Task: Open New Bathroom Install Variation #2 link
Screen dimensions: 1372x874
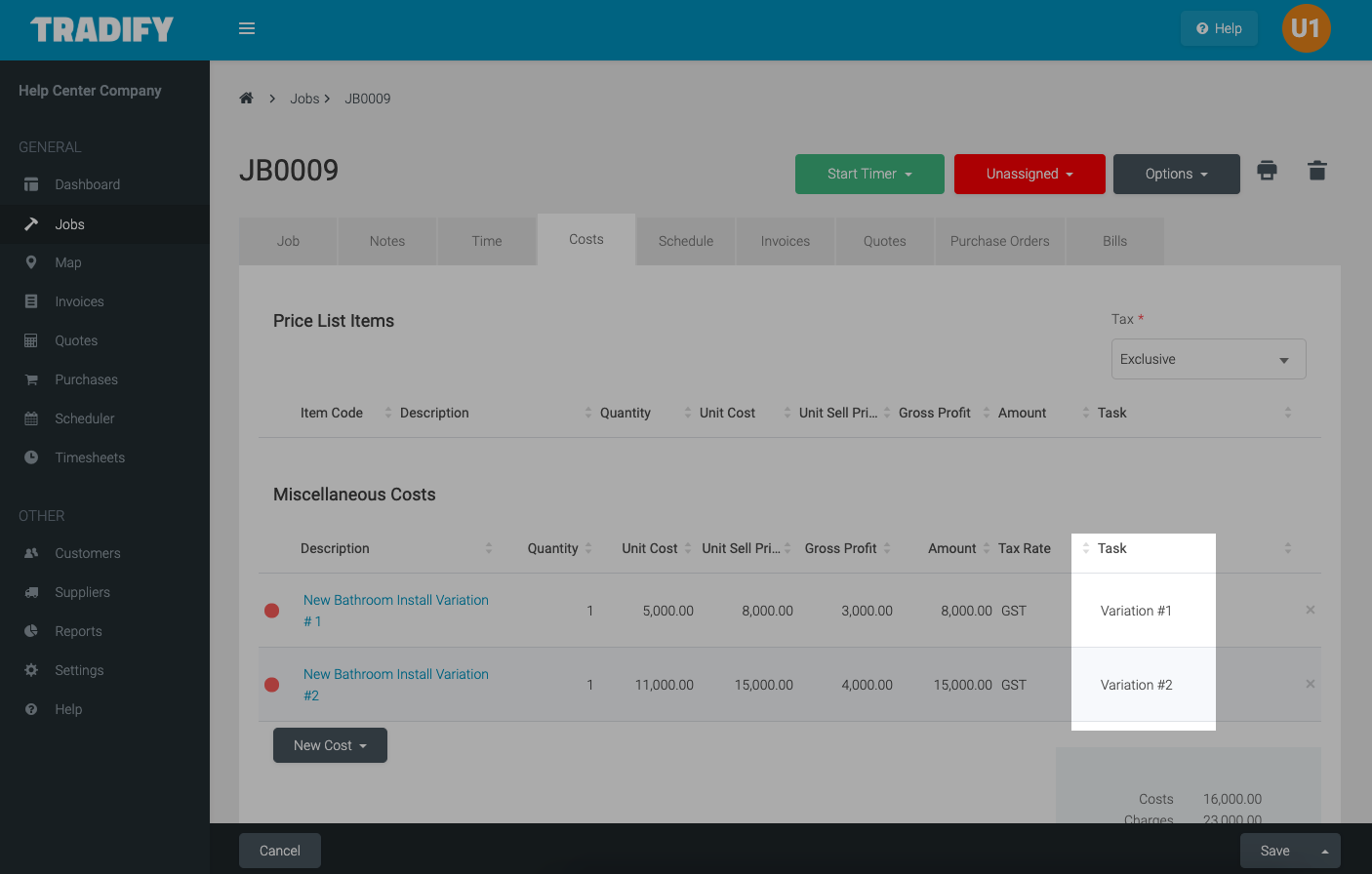Action: click(x=395, y=684)
